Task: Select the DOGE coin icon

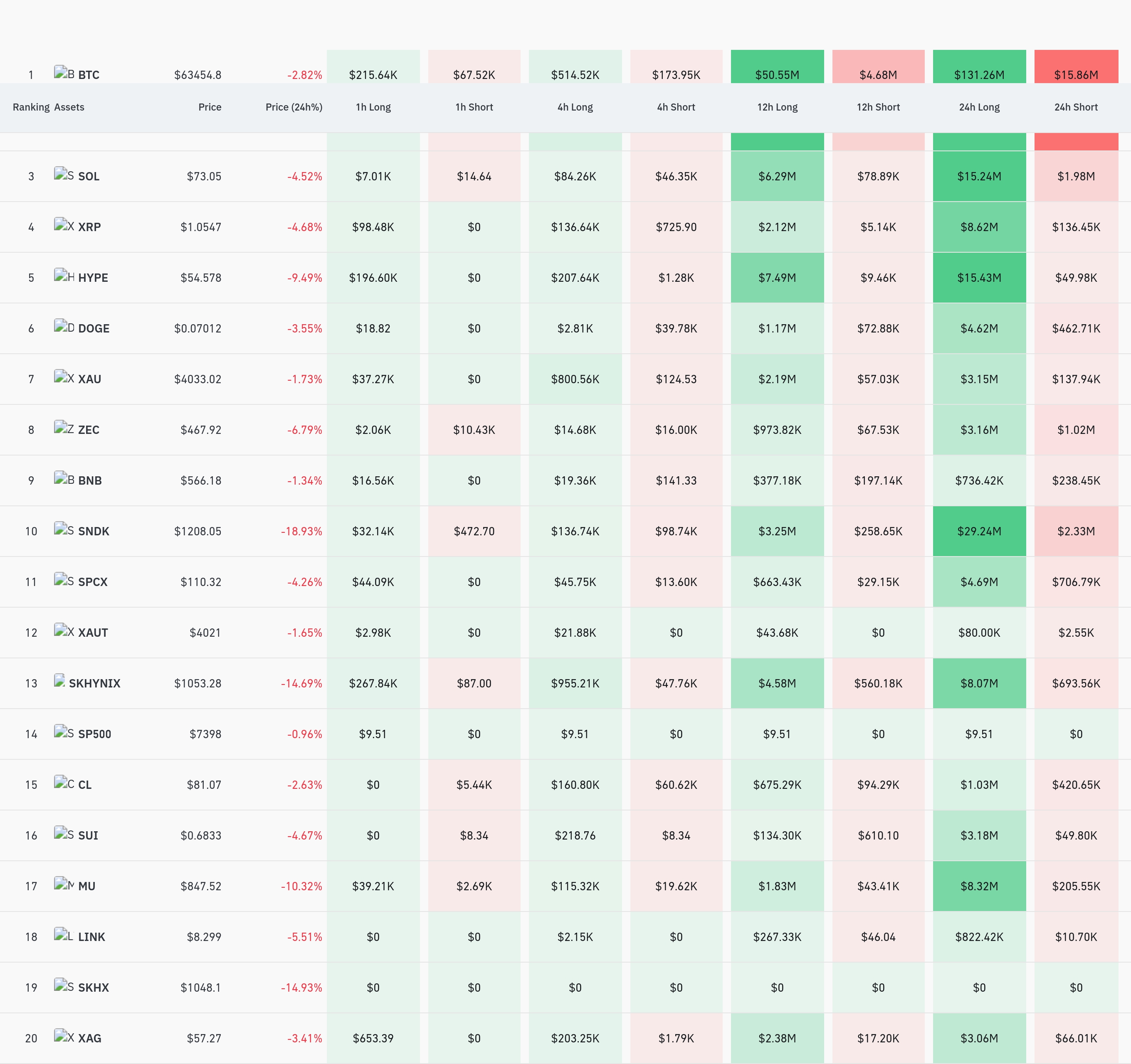Action: (x=64, y=326)
